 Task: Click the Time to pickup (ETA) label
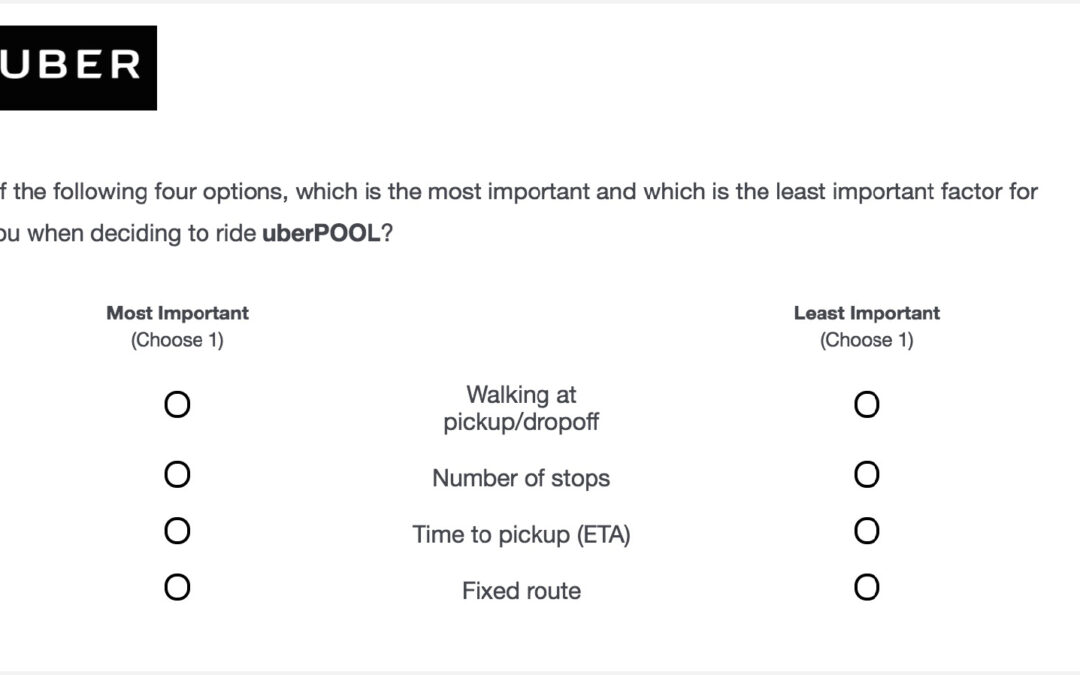tap(521, 534)
